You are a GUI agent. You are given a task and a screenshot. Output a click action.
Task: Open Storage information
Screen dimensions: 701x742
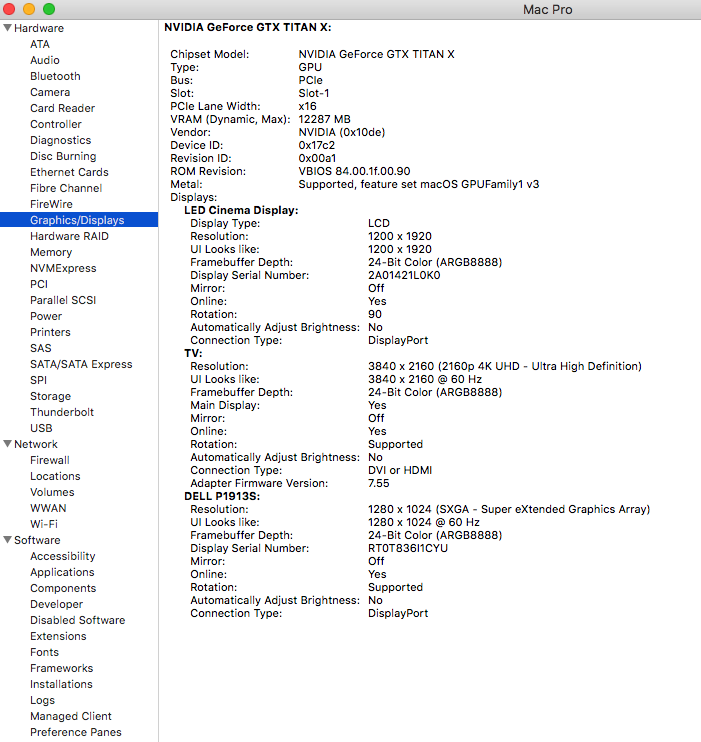pyautogui.click(x=51, y=396)
